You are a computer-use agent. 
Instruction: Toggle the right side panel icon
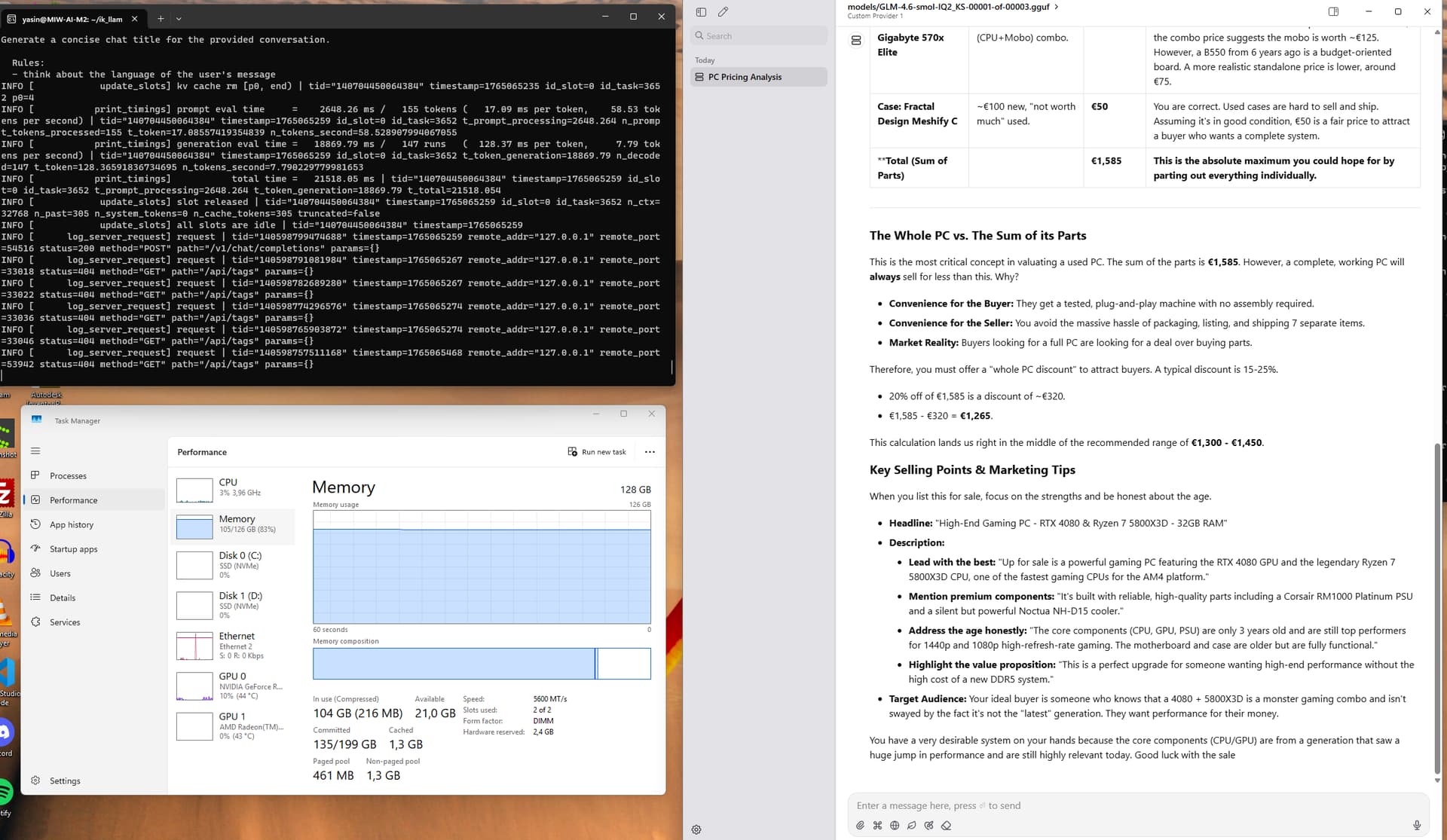click(1333, 12)
